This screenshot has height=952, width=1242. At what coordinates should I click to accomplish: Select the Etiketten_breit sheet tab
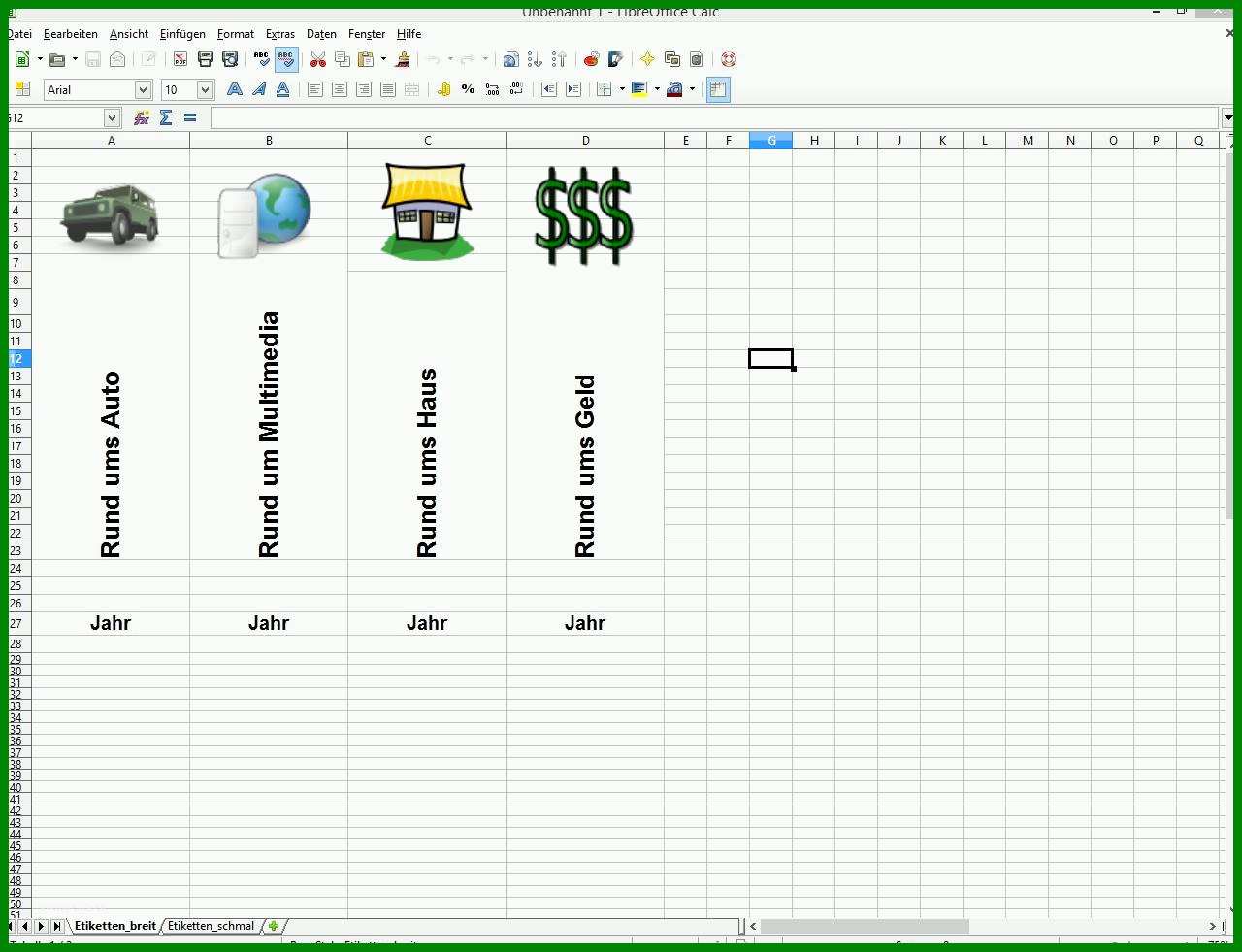[x=114, y=926]
